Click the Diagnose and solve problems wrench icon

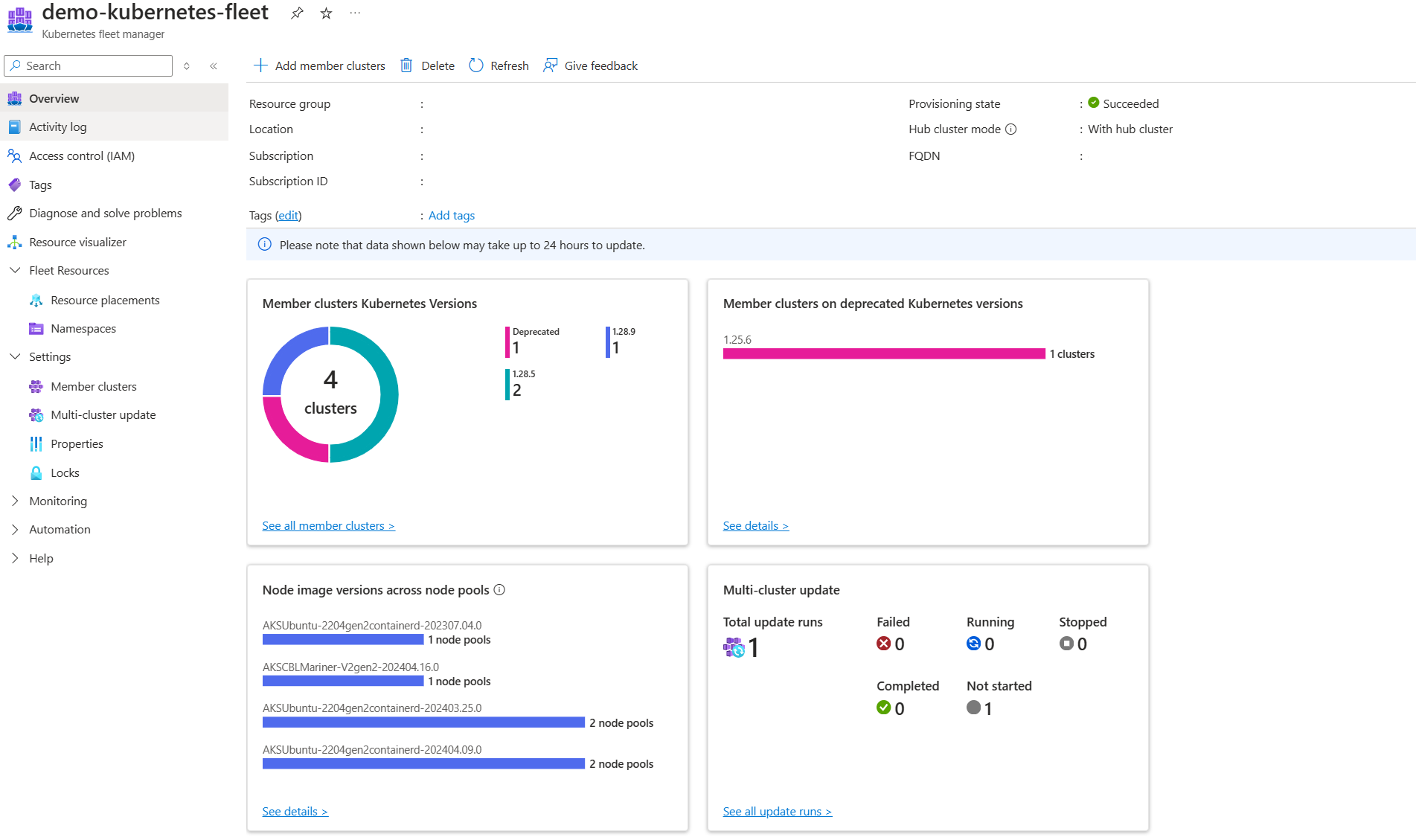point(15,214)
